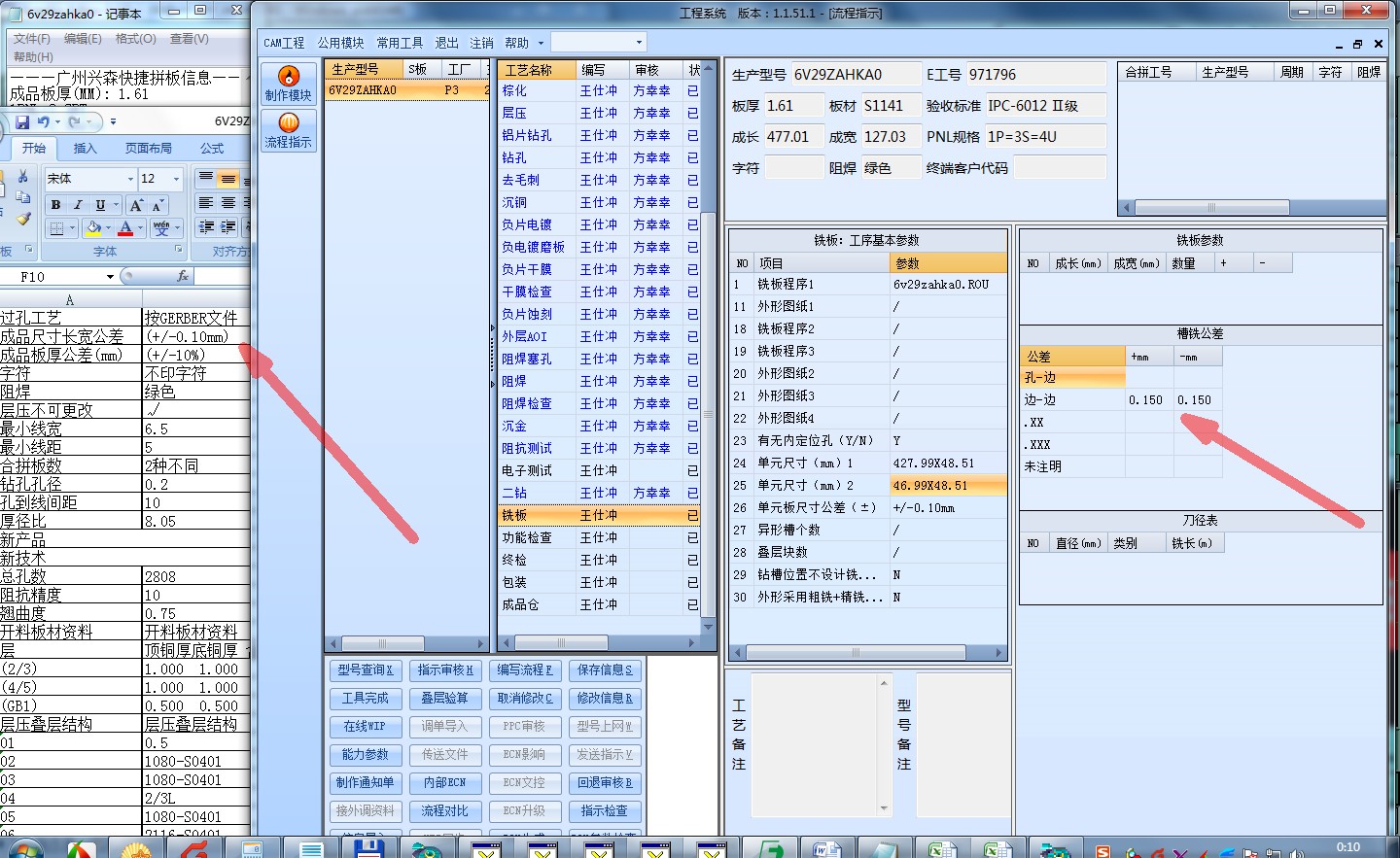The image size is (1400, 858).
Task: Click the 叠层验算 button
Action: pyautogui.click(x=445, y=698)
